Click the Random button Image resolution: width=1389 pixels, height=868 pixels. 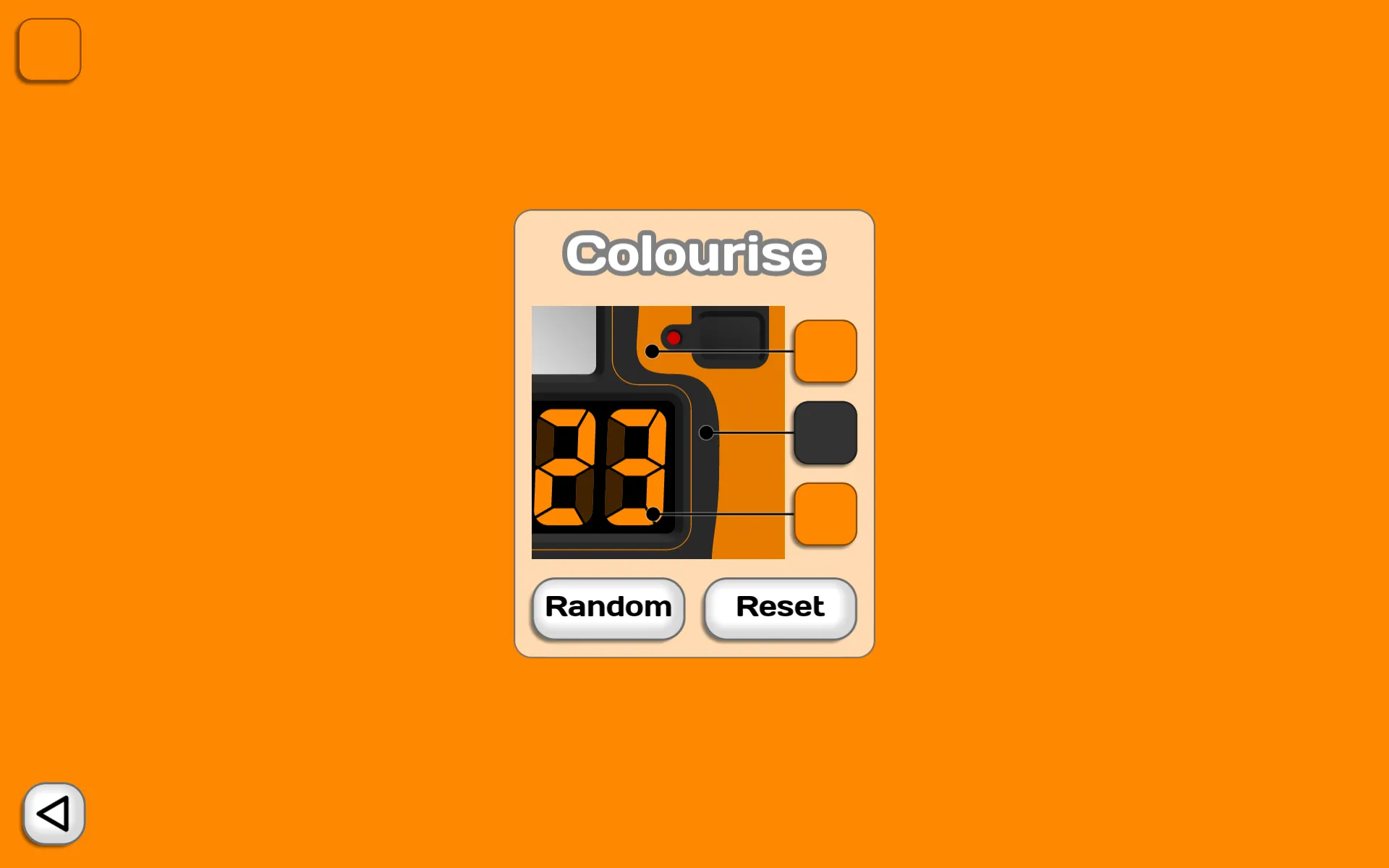(x=608, y=606)
